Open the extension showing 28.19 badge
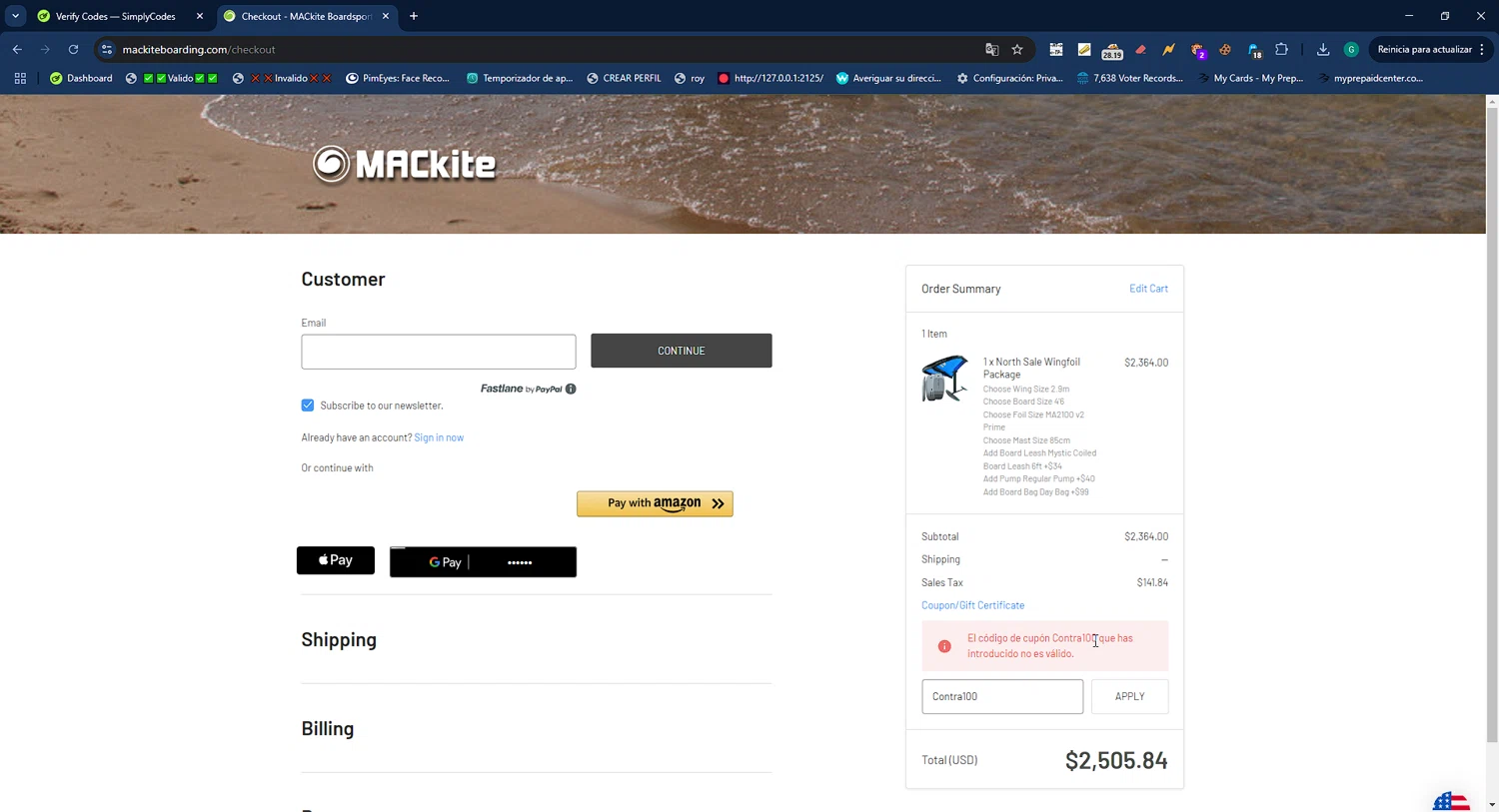The height and width of the screenshot is (812, 1499). click(1112, 50)
